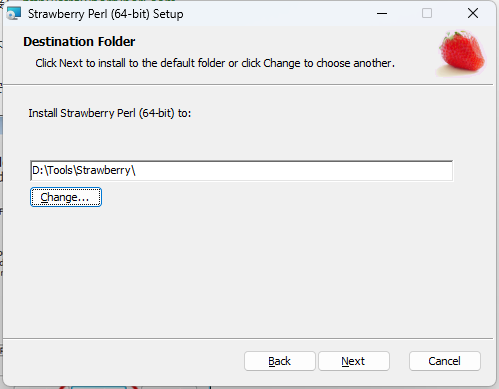Click the "Install Strawberry Perl (64-bit) to:" label
This screenshot has width=499, height=389.
(x=110, y=113)
